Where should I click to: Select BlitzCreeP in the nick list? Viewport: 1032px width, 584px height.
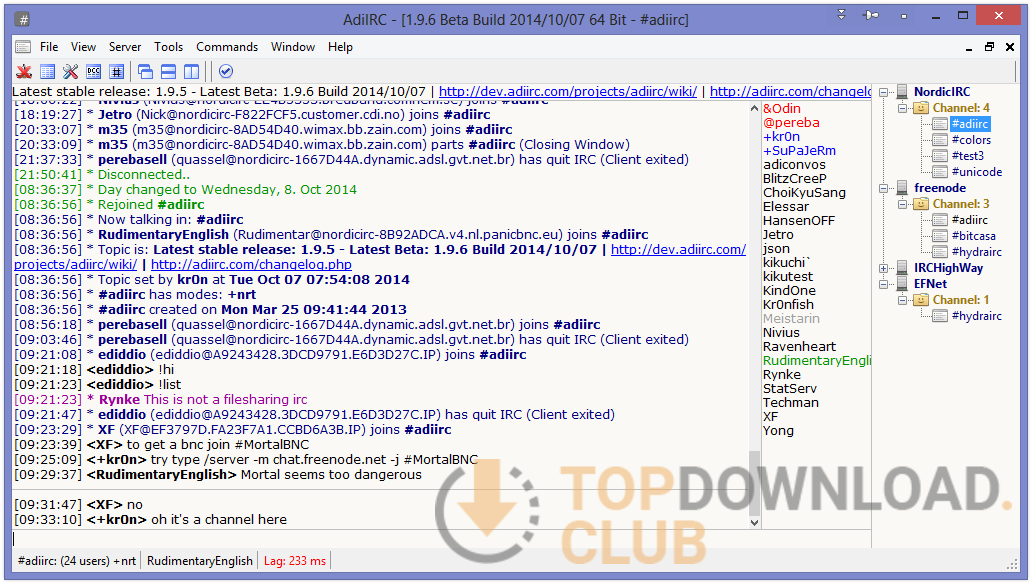tap(794, 178)
